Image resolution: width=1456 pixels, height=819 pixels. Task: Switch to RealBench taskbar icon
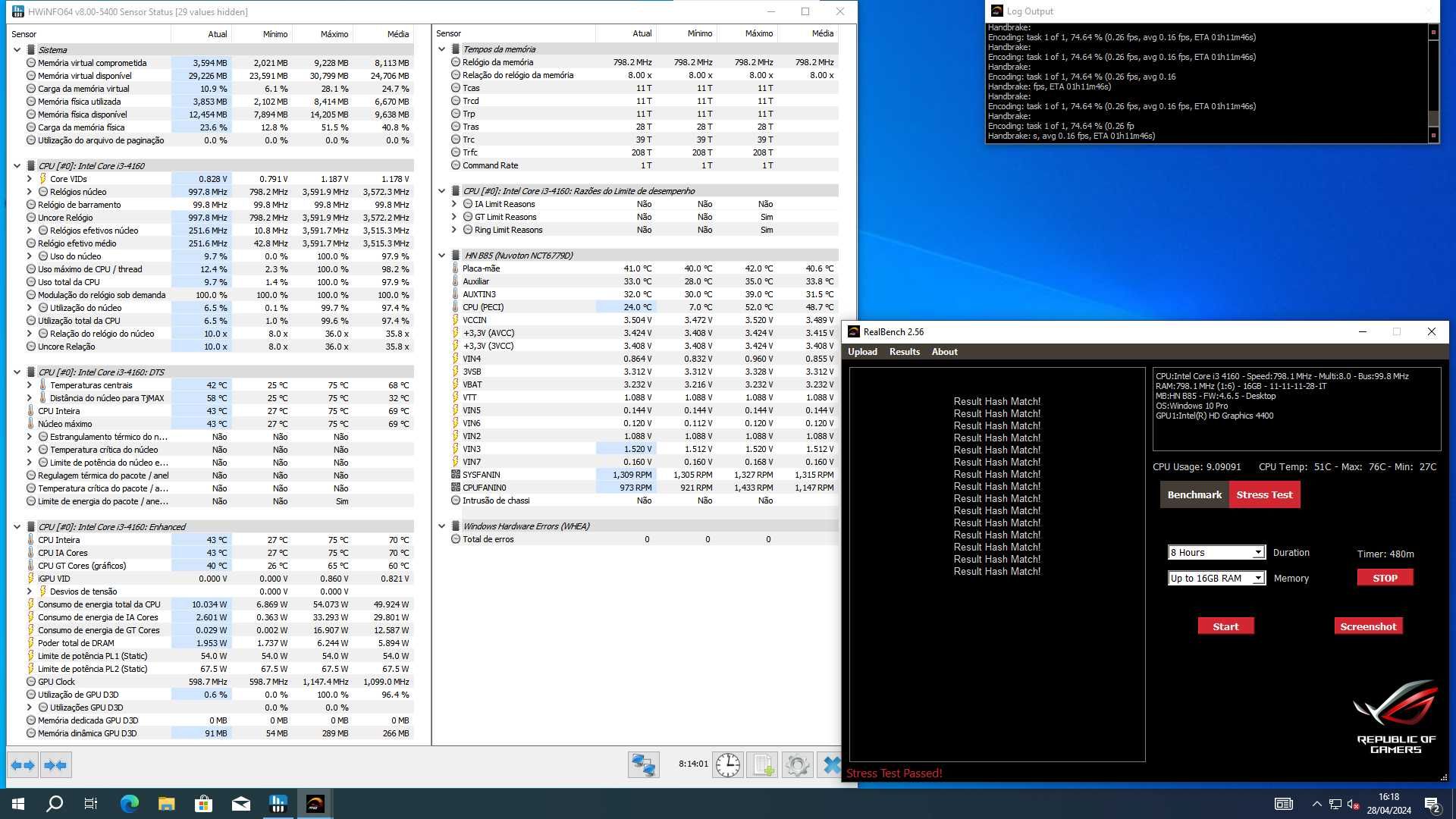coord(315,804)
